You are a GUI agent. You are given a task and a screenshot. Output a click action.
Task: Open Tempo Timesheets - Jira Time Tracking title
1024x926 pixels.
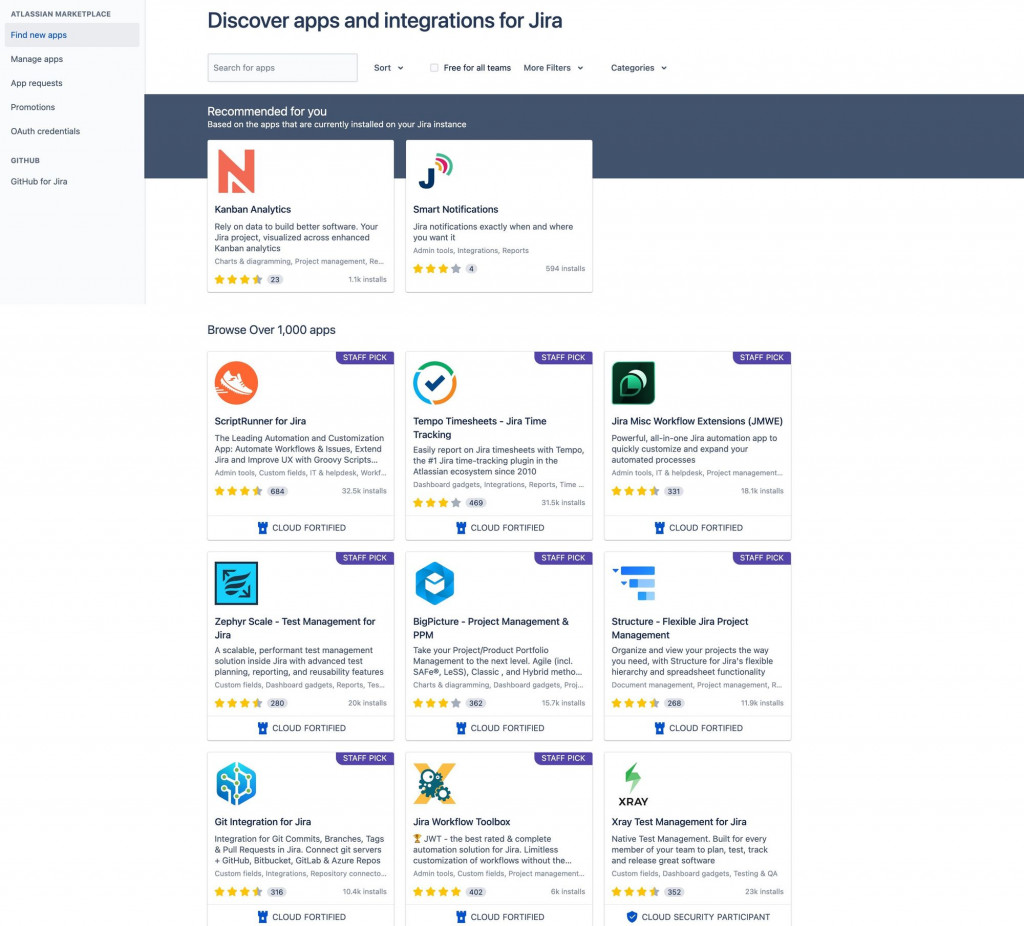(x=479, y=428)
